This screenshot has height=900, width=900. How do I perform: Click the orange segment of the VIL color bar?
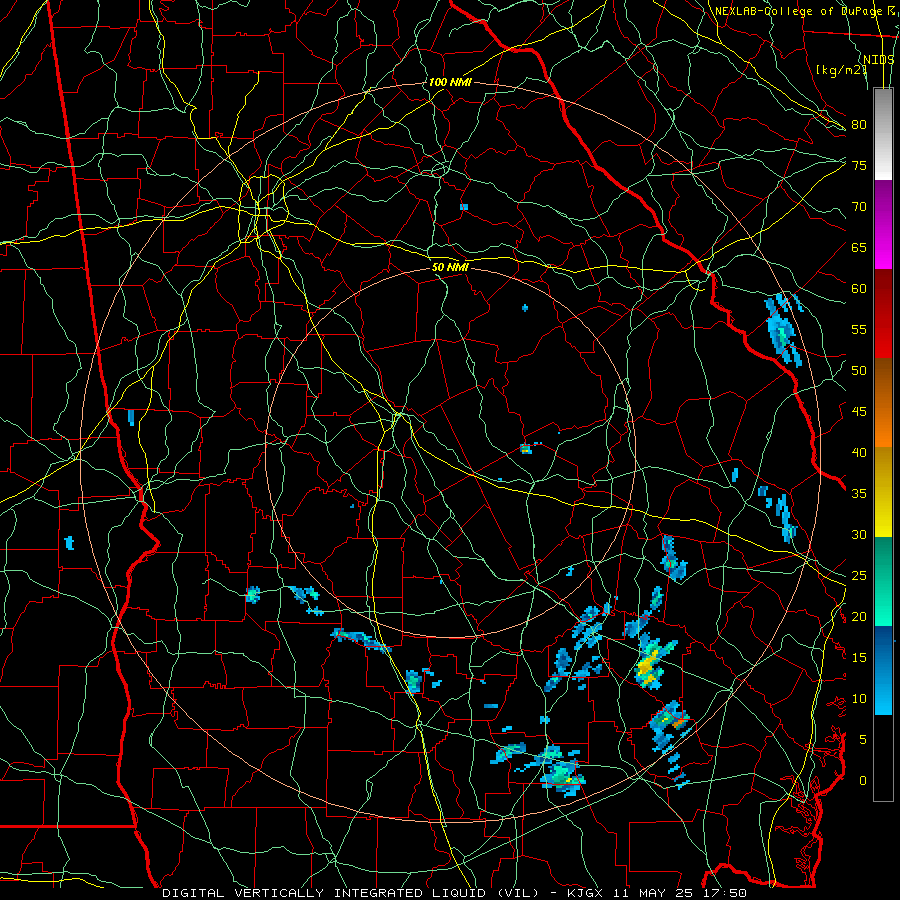883,403
